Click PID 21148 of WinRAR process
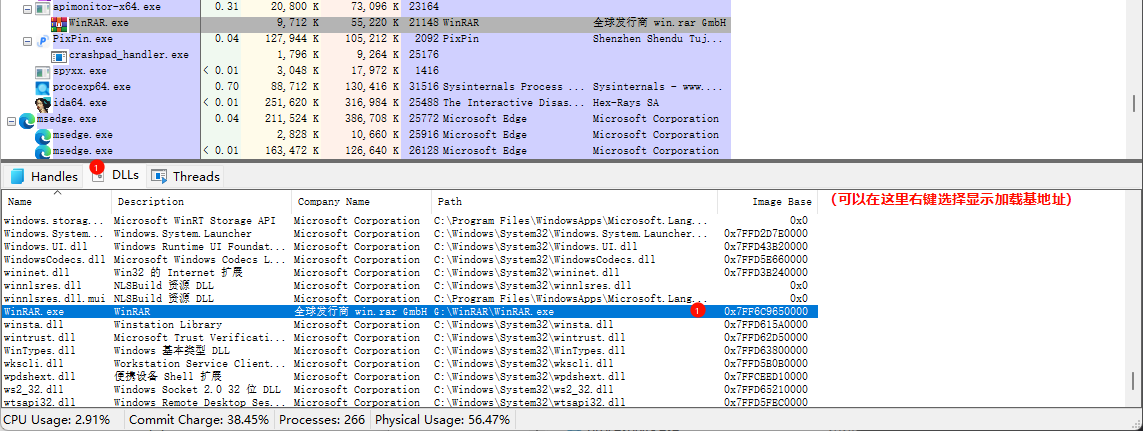Screen dimensions: 1143x431 coord(423,23)
